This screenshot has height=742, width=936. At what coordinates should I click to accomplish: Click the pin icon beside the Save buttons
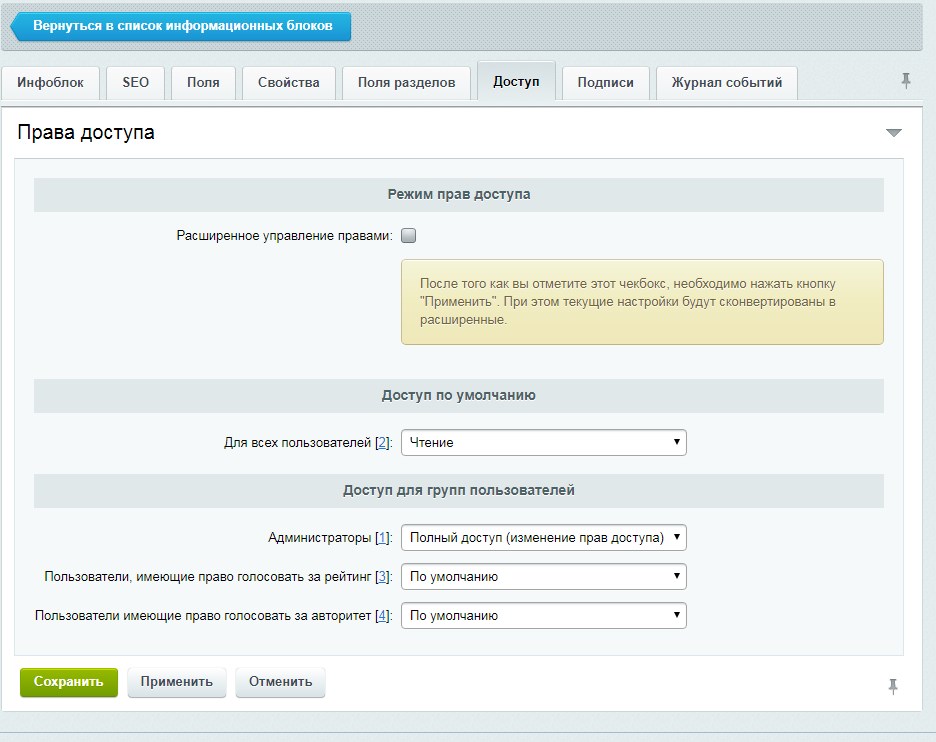click(893, 686)
